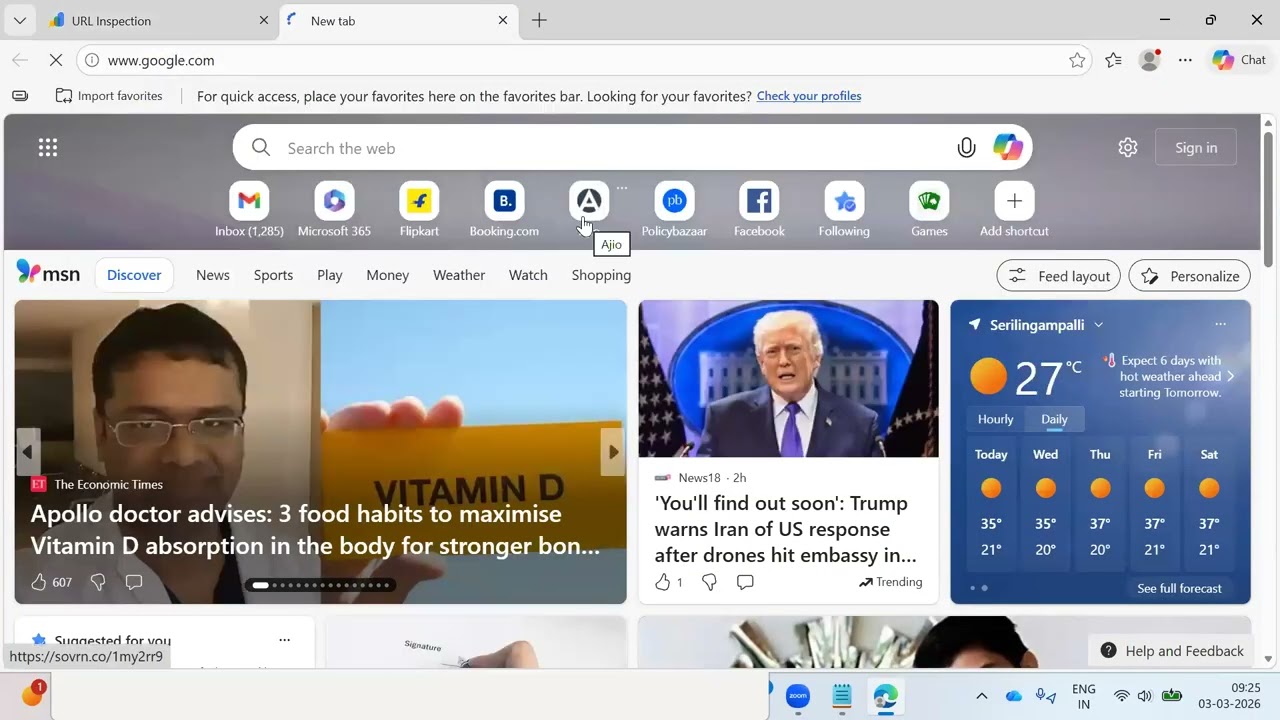Open Zoom from the taskbar
This screenshot has height=720, width=1280.
point(798,696)
